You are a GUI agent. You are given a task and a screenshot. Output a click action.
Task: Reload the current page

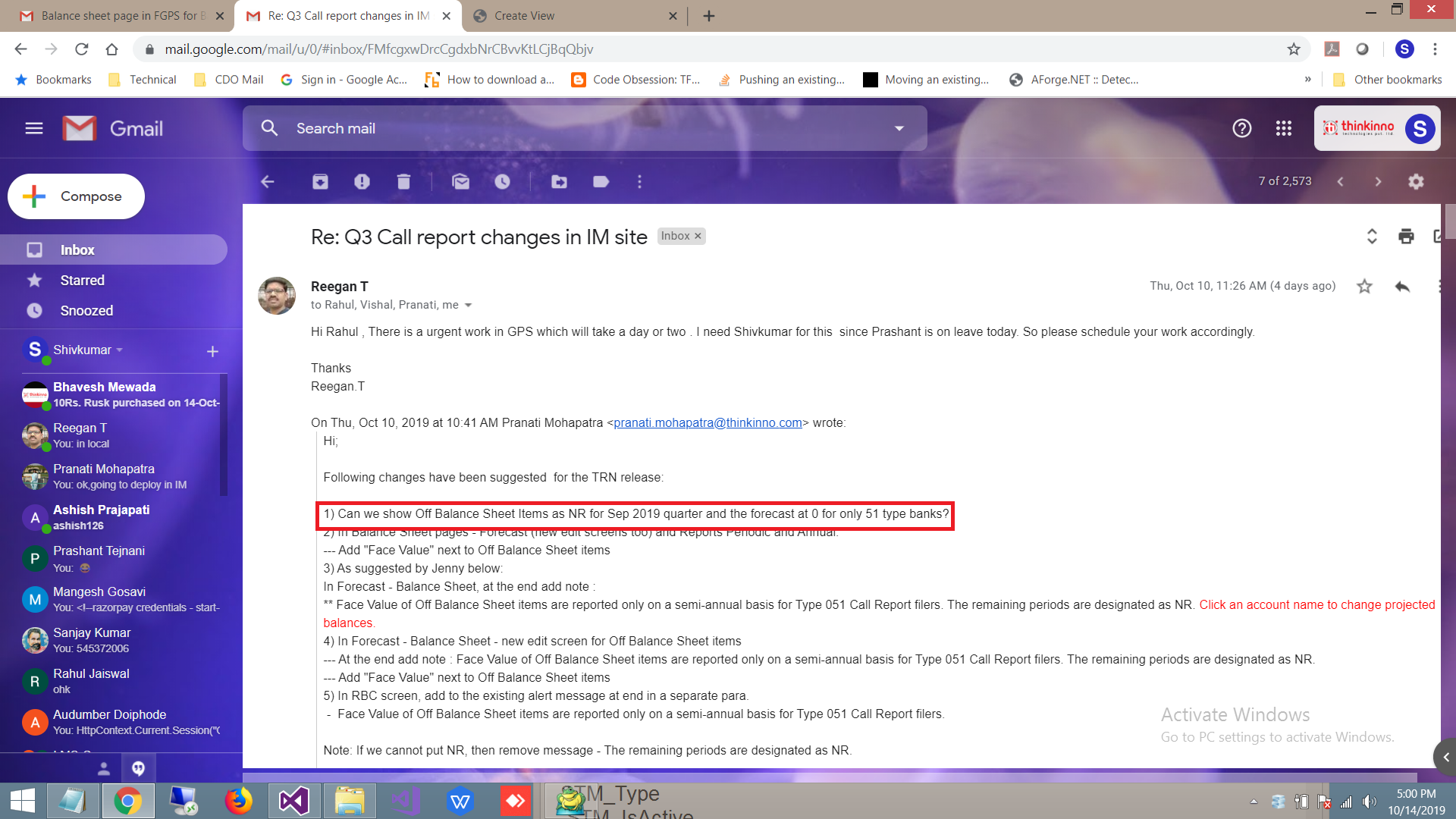(x=81, y=49)
